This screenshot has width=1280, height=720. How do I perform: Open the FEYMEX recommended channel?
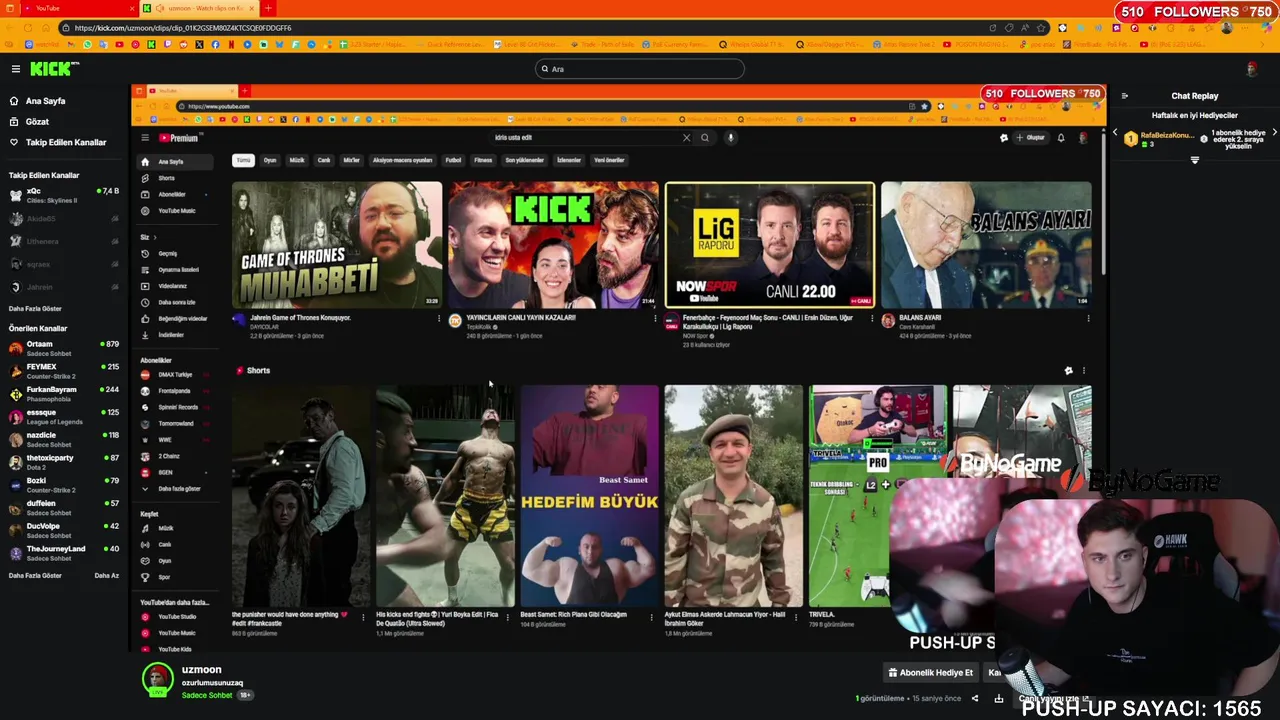(63, 370)
